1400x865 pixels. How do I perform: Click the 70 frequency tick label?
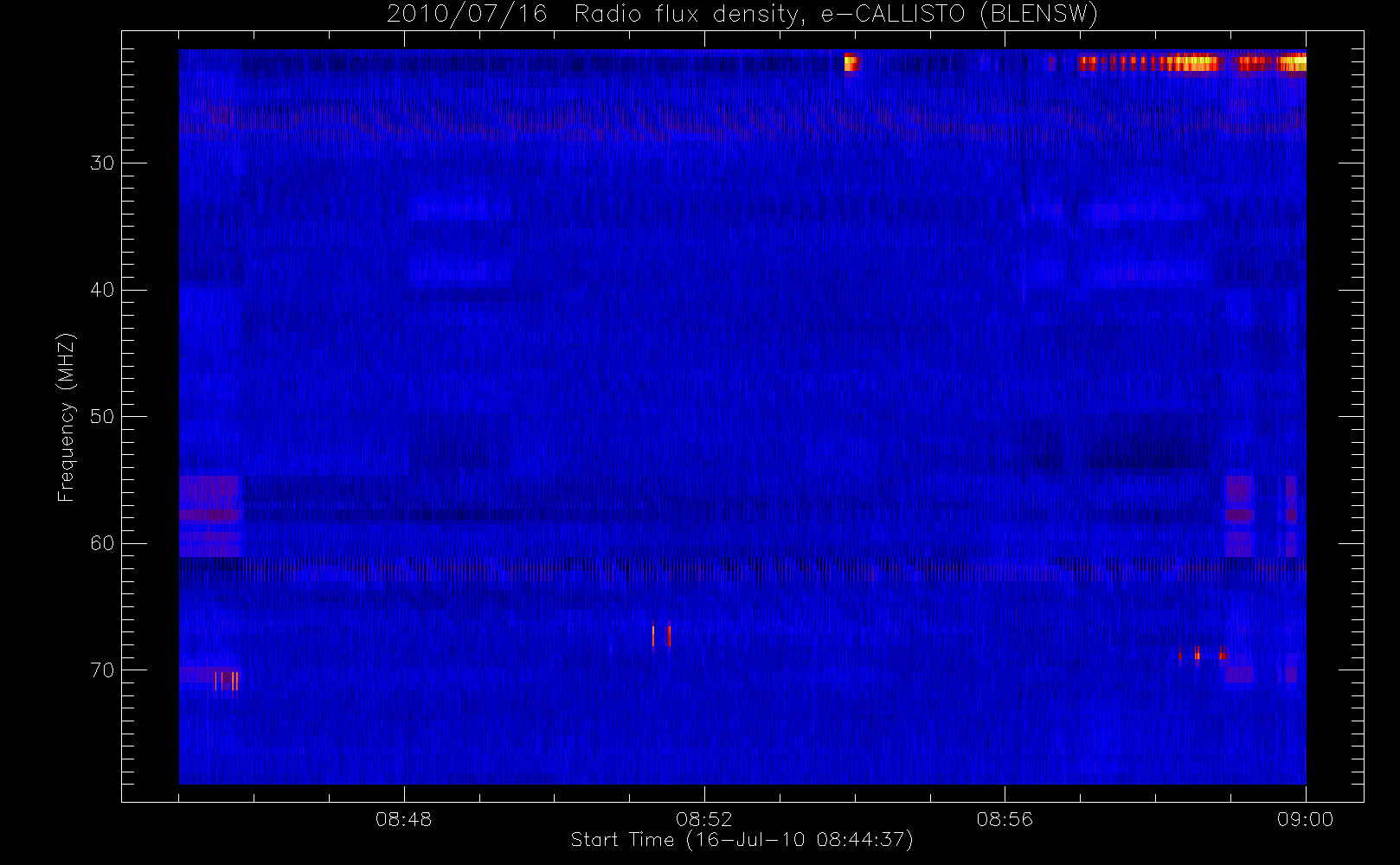[102, 670]
